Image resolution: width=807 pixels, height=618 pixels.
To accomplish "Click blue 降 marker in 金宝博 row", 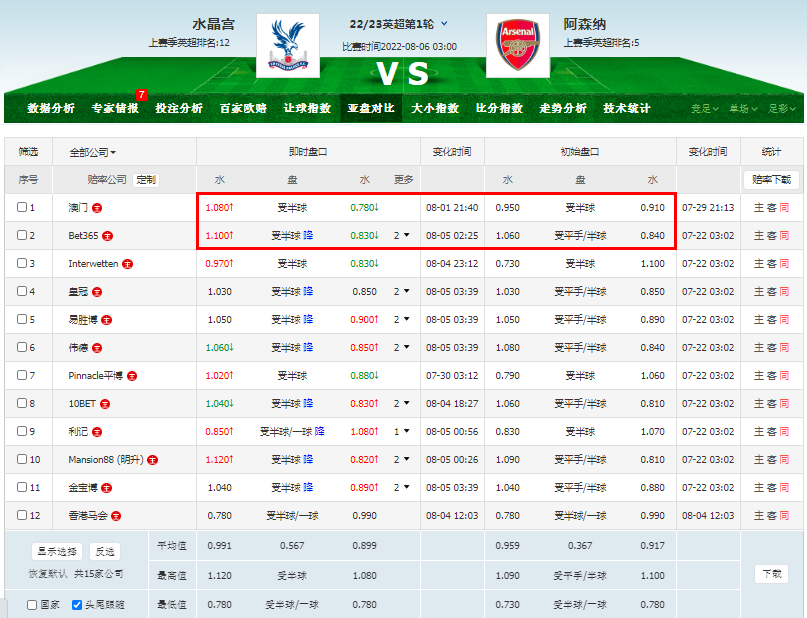I will 308,487.
